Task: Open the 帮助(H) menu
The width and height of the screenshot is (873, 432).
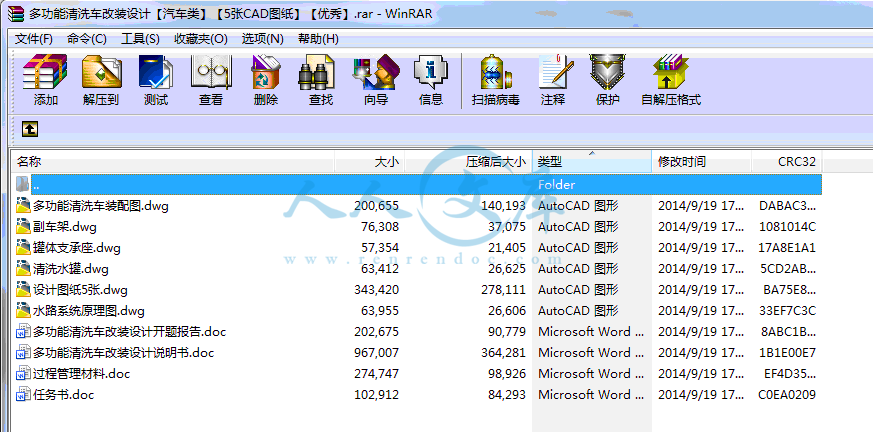Action: point(318,38)
